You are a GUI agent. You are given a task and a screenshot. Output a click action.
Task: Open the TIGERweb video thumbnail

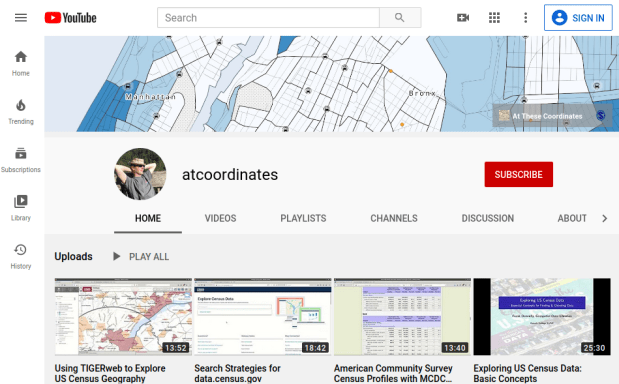(123, 317)
